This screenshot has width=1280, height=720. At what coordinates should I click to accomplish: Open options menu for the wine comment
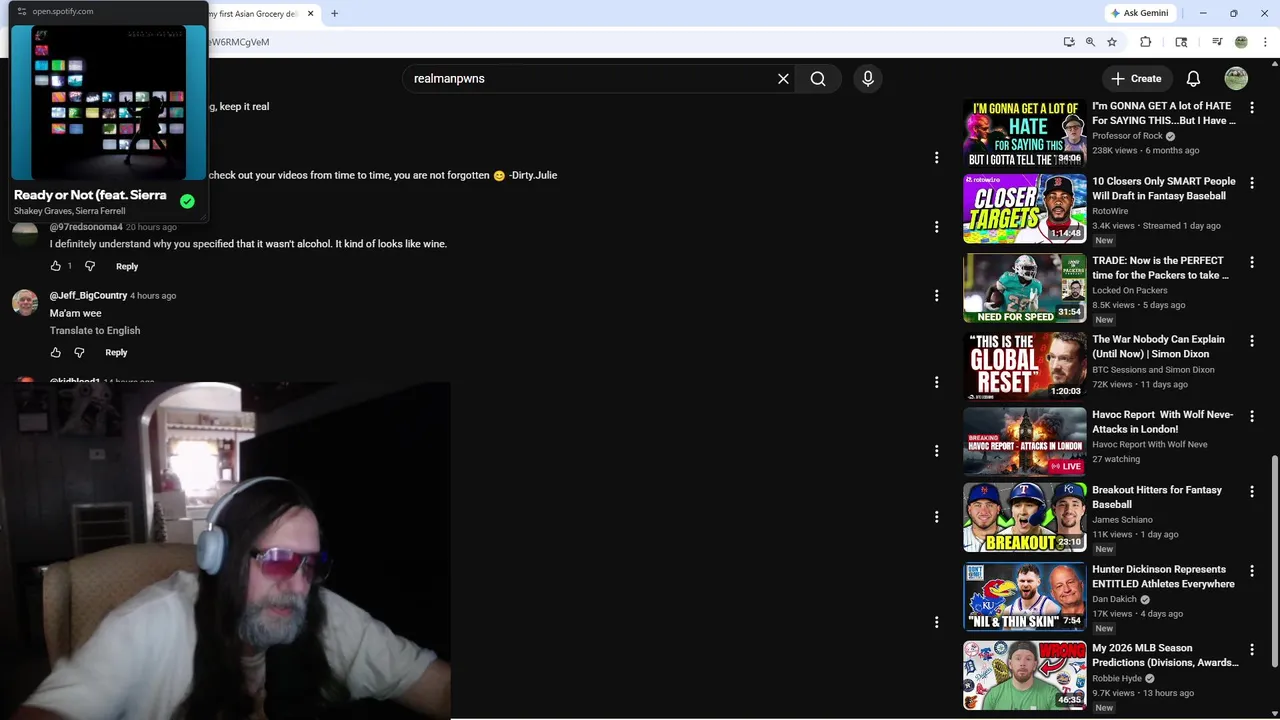(936, 226)
